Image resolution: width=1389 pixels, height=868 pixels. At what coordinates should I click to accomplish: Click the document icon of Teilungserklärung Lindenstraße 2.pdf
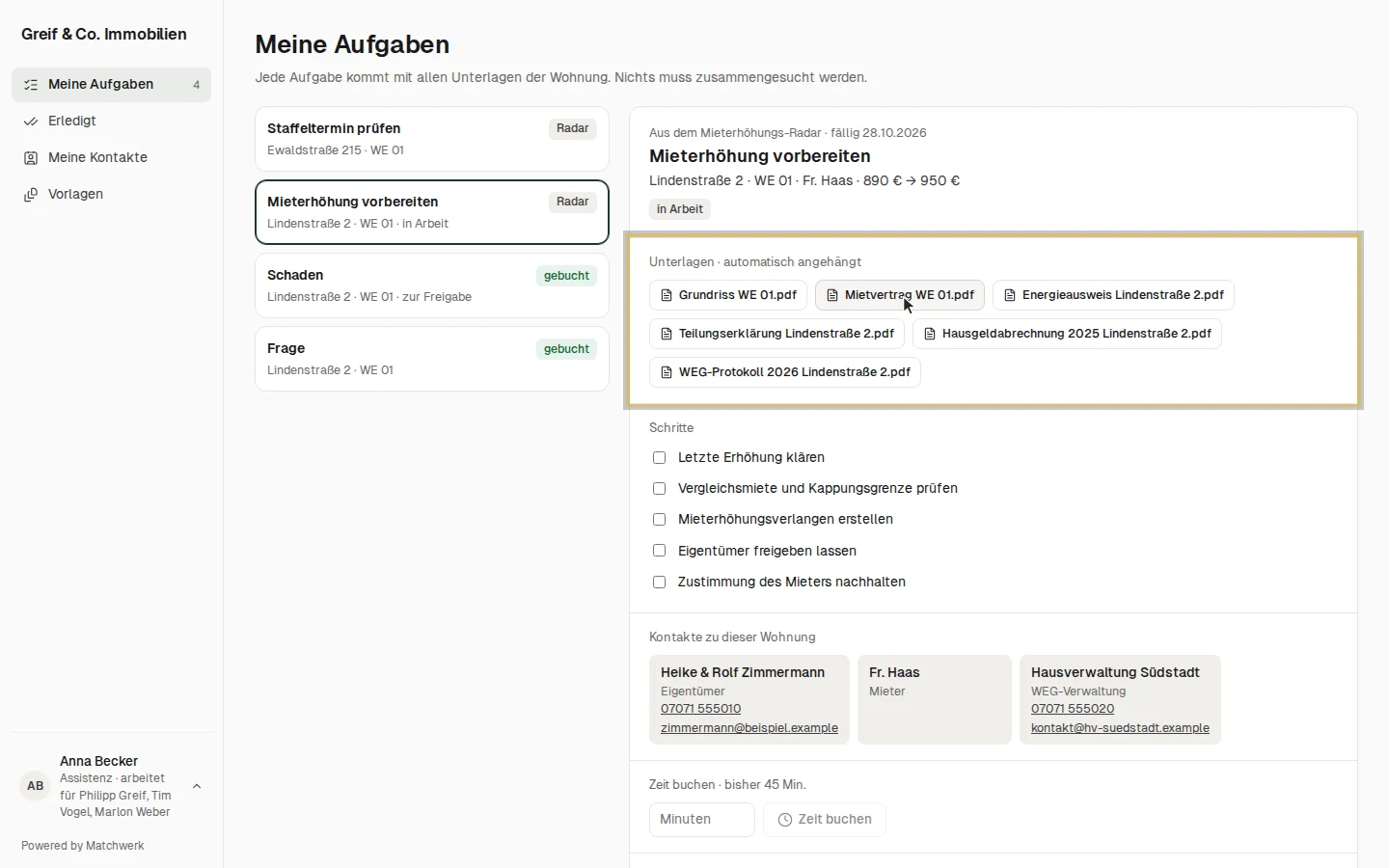click(x=667, y=334)
